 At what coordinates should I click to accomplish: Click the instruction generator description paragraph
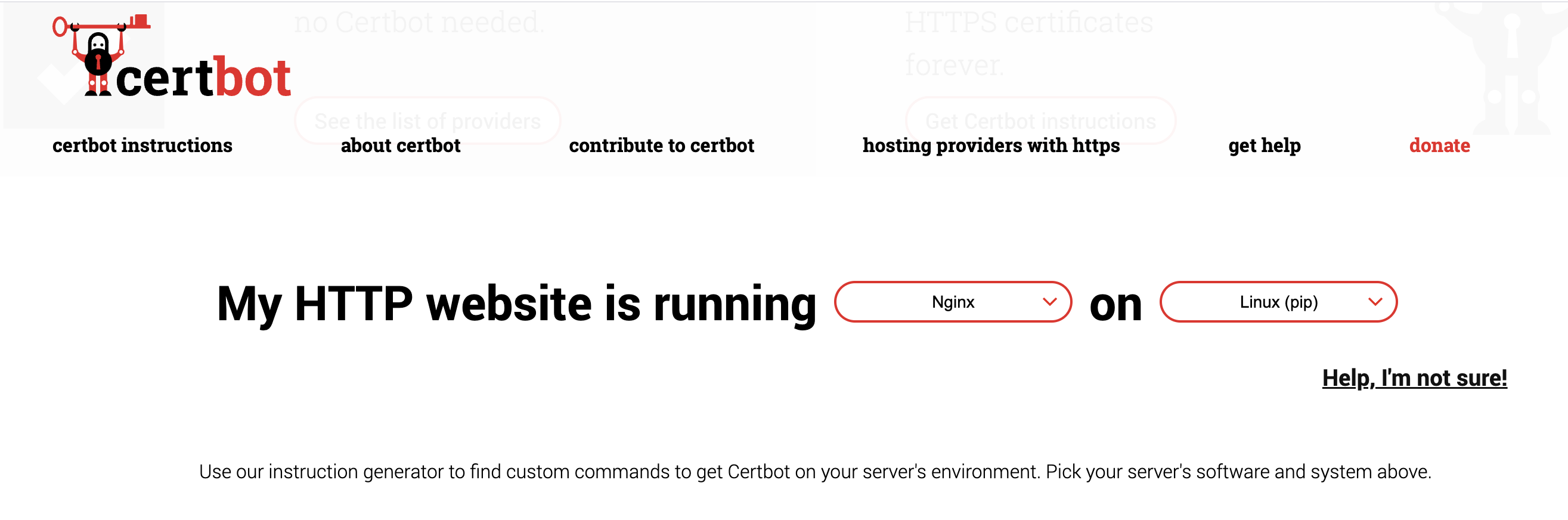coord(815,472)
